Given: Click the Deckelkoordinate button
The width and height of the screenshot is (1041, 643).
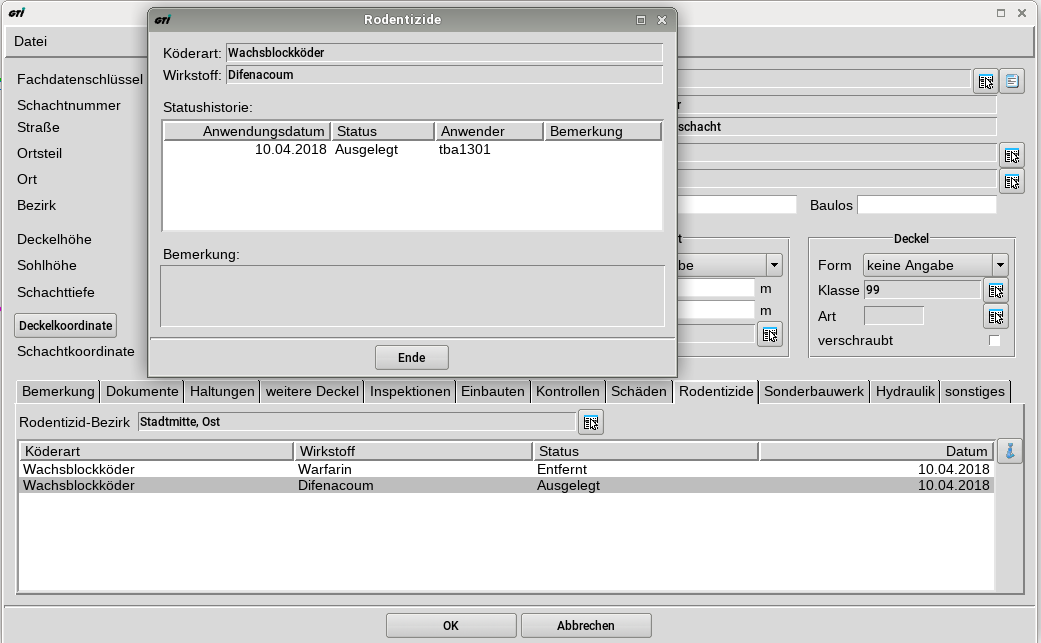Looking at the screenshot, I should click(x=66, y=326).
